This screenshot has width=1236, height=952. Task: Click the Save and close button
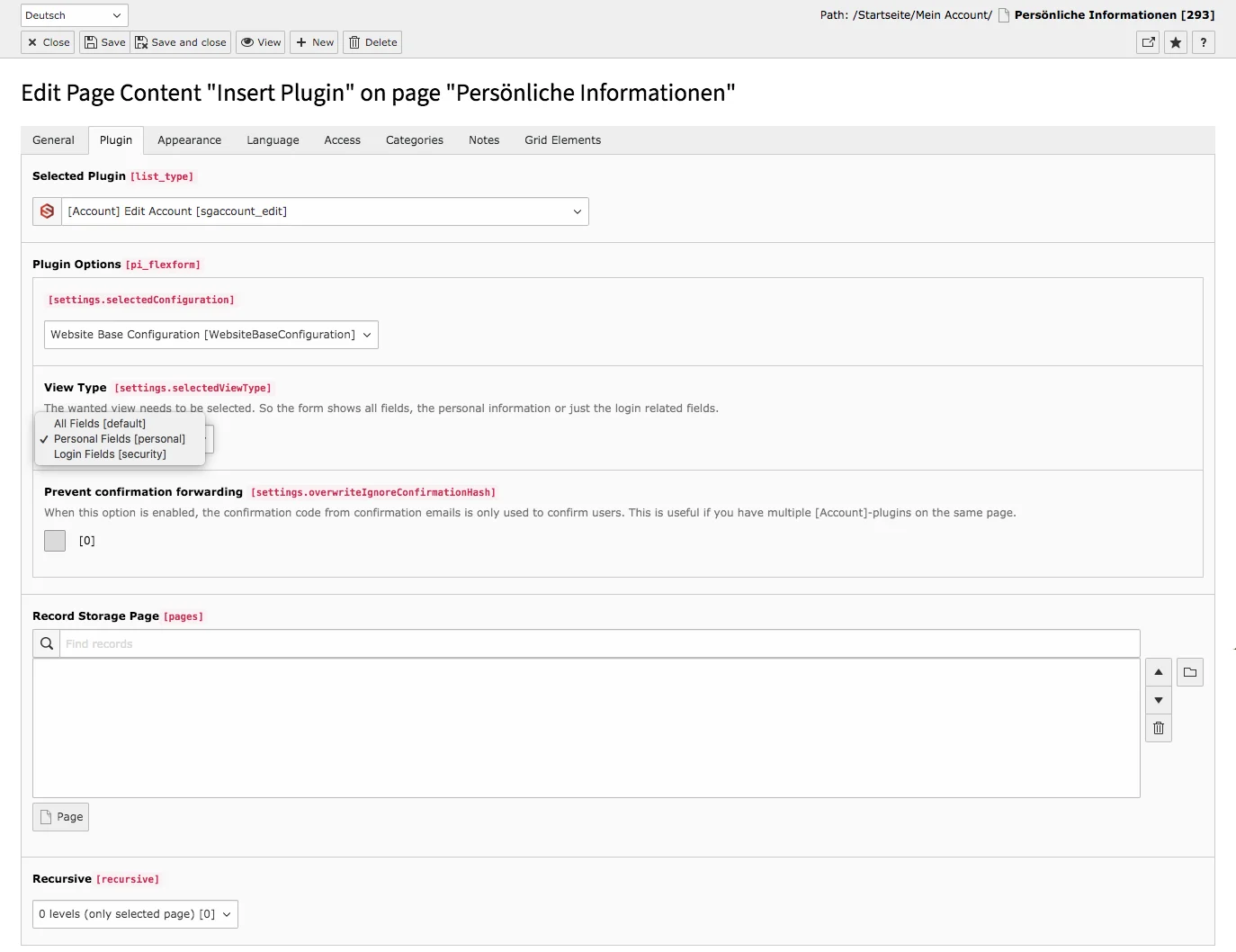coord(180,42)
